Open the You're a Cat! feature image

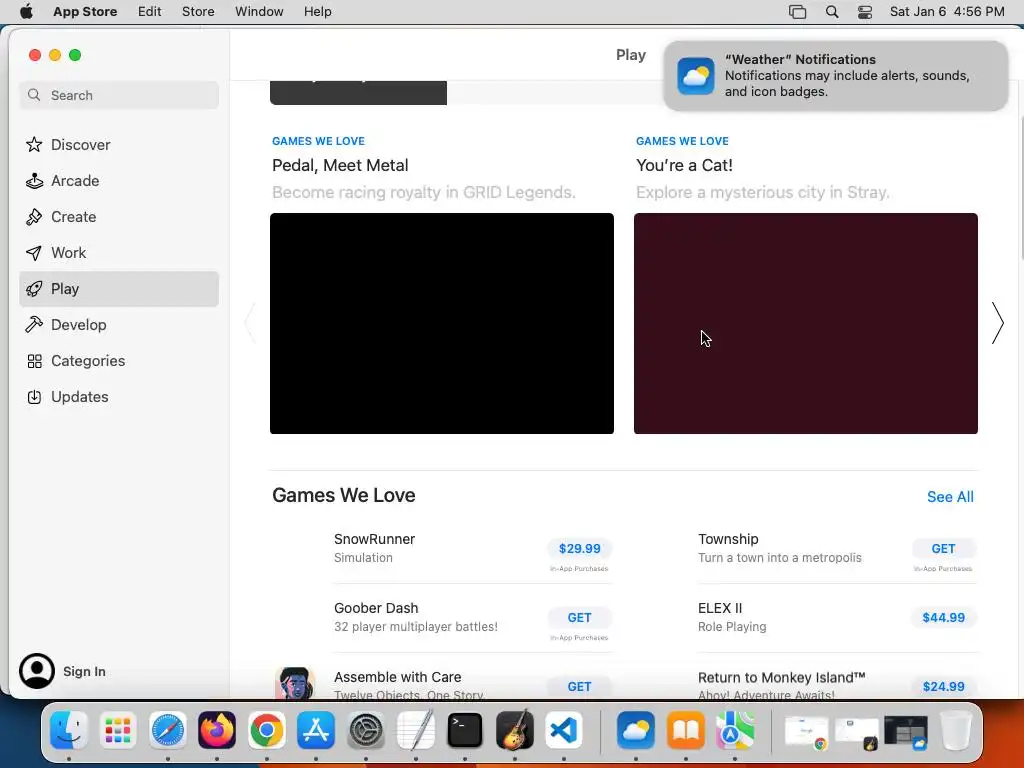[x=805, y=323]
